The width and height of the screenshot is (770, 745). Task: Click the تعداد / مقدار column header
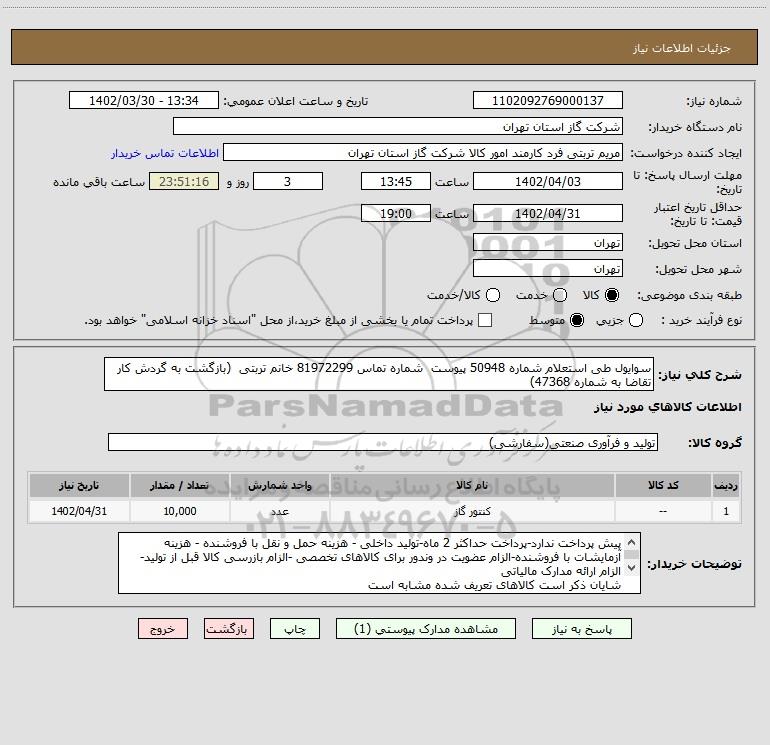(x=180, y=485)
